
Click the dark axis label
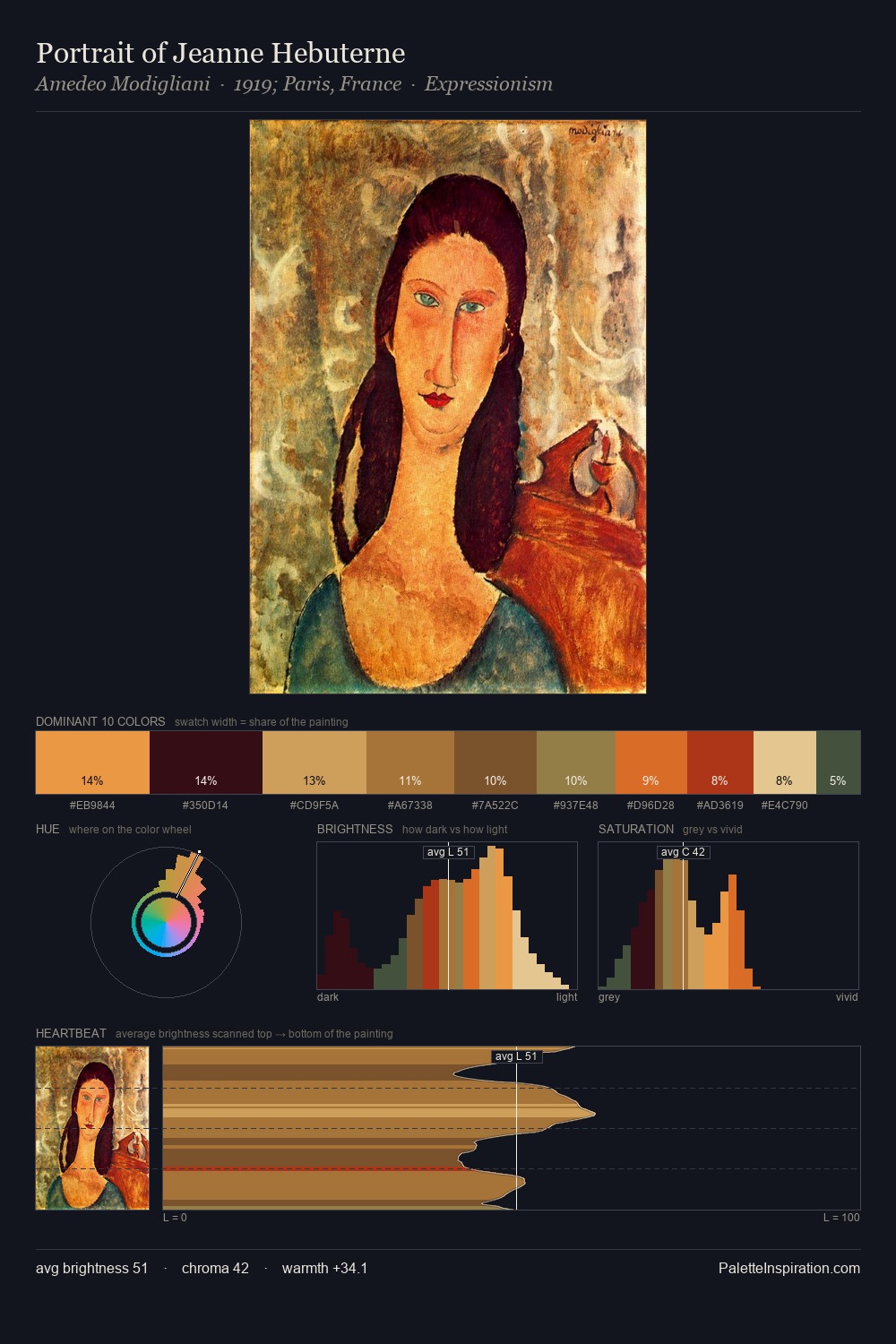[328, 997]
